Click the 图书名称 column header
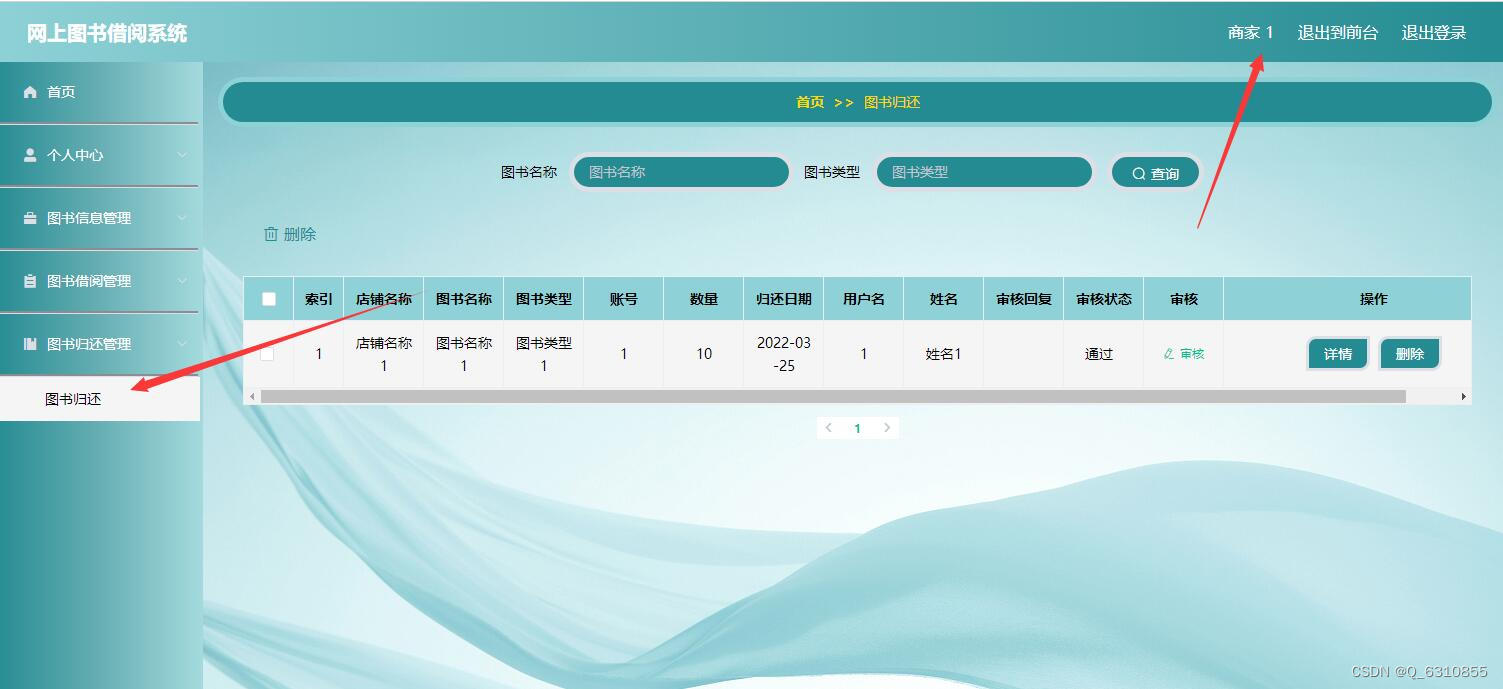The width and height of the screenshot is (1503, 689). (464, 299)
